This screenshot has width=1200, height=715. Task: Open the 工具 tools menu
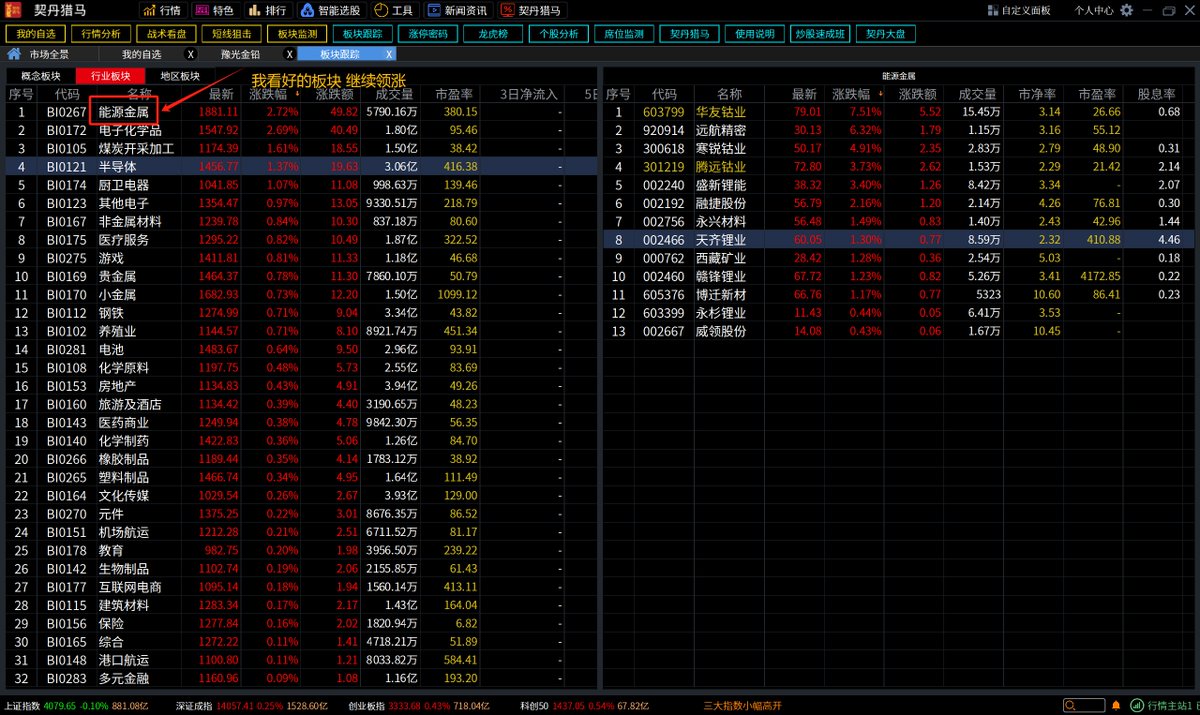pos(394,11)
